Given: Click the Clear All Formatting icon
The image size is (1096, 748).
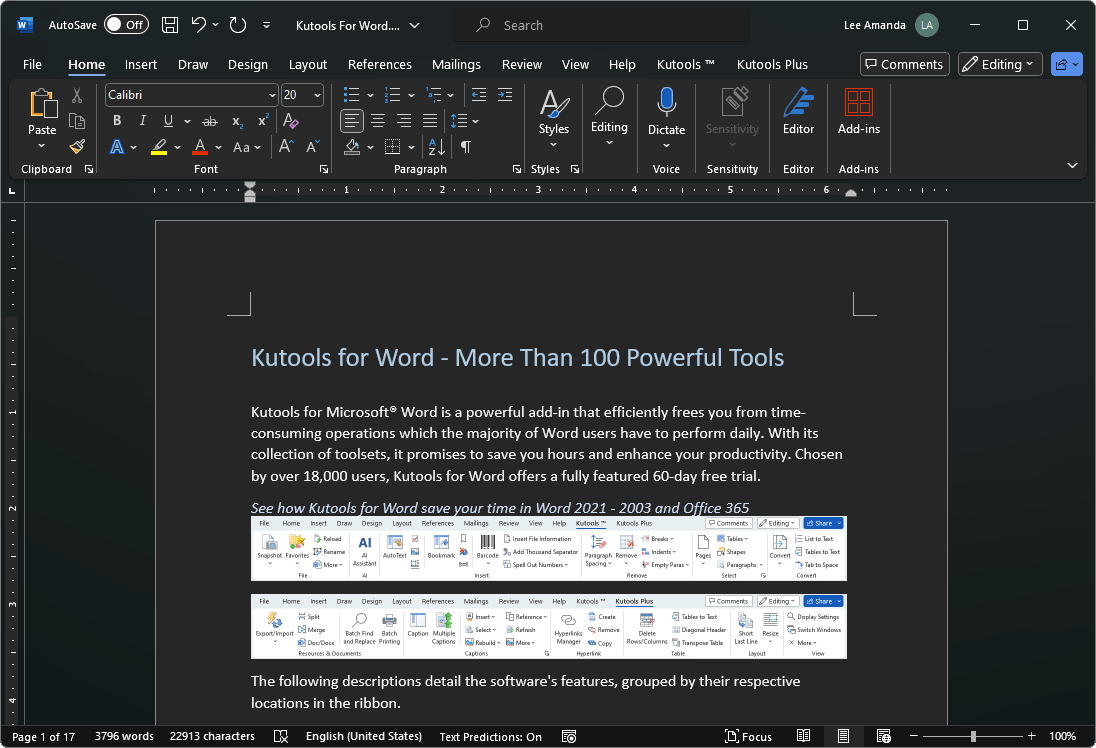Looking at the screenshot, I should pos(291,120).
